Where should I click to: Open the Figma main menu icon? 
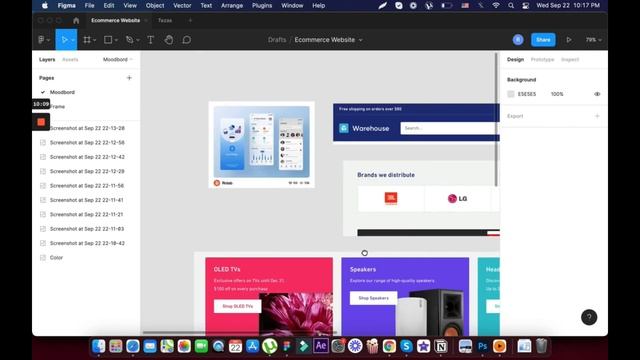tap(42, 40)
